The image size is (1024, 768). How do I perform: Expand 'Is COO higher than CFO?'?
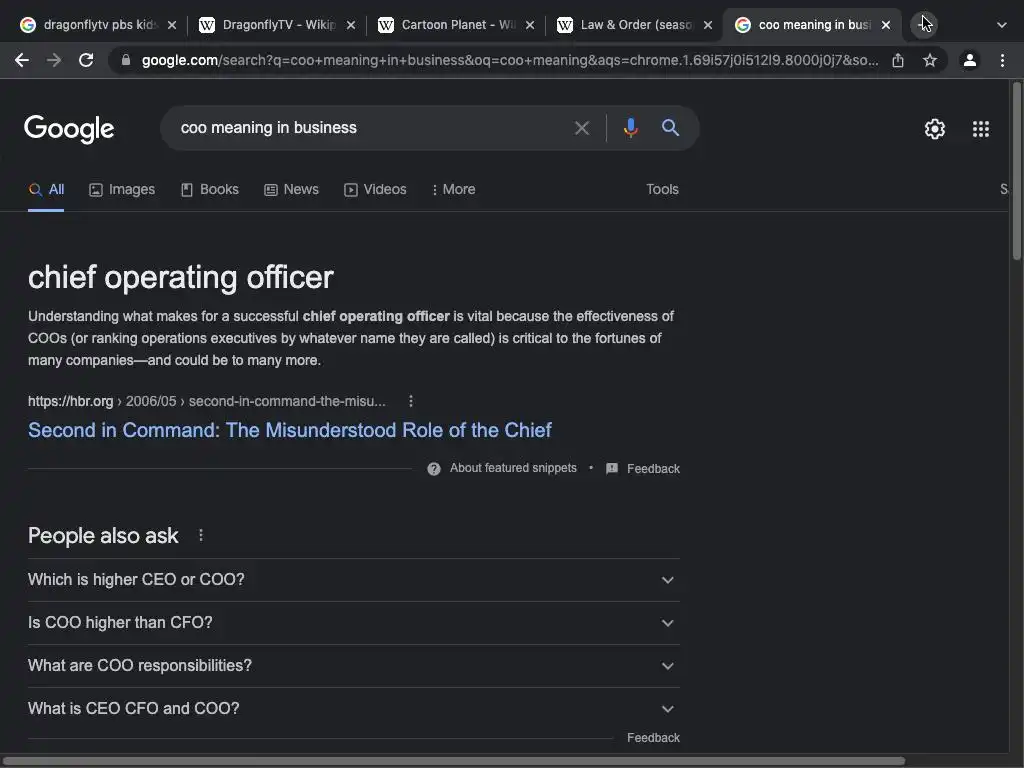(354, 623)
